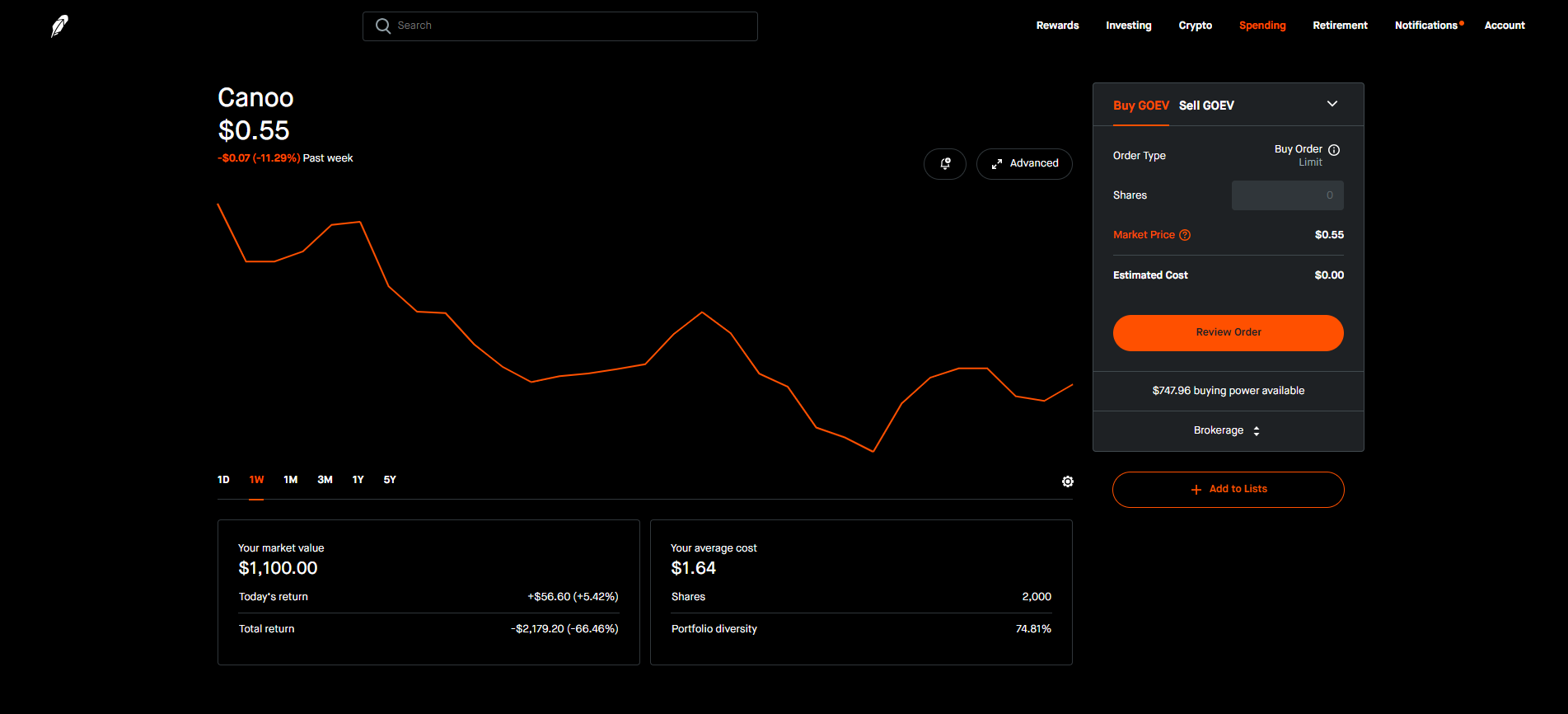Open the Rewards page
This screenshot has width=1568, height=714.
pos(1057,26)
